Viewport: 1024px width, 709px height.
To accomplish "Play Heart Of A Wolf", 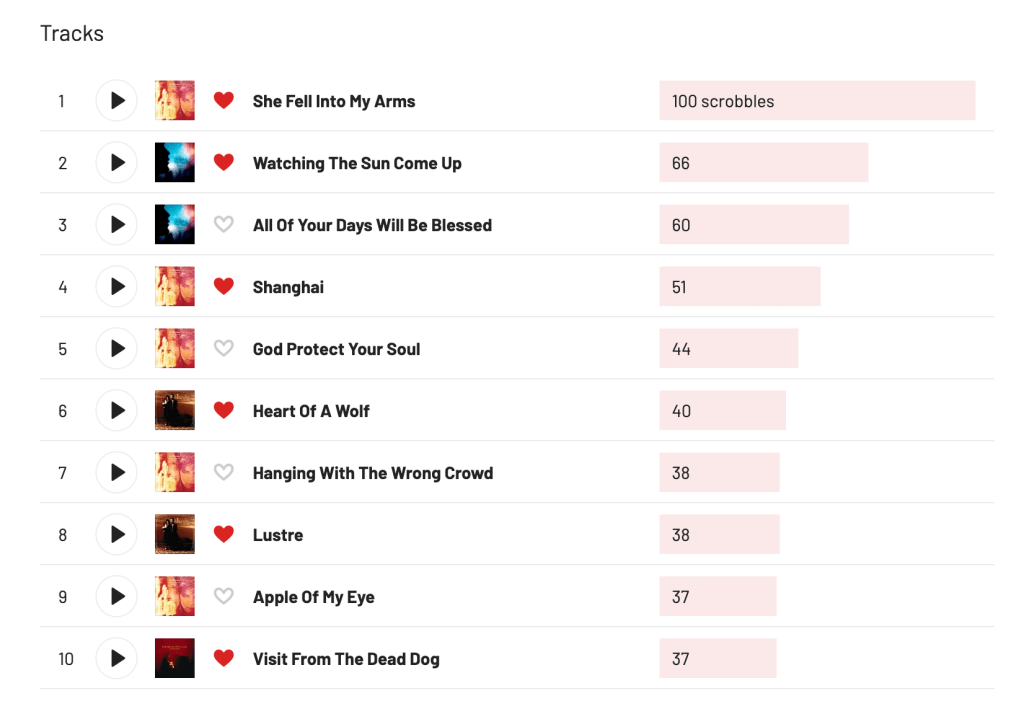I will click(x=117, y=411).
